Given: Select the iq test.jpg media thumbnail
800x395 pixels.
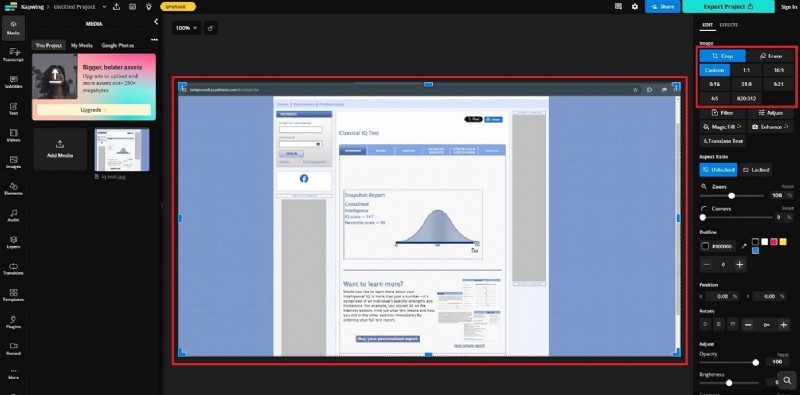Looking at the screenshot, I should click(x=122, y=149).
